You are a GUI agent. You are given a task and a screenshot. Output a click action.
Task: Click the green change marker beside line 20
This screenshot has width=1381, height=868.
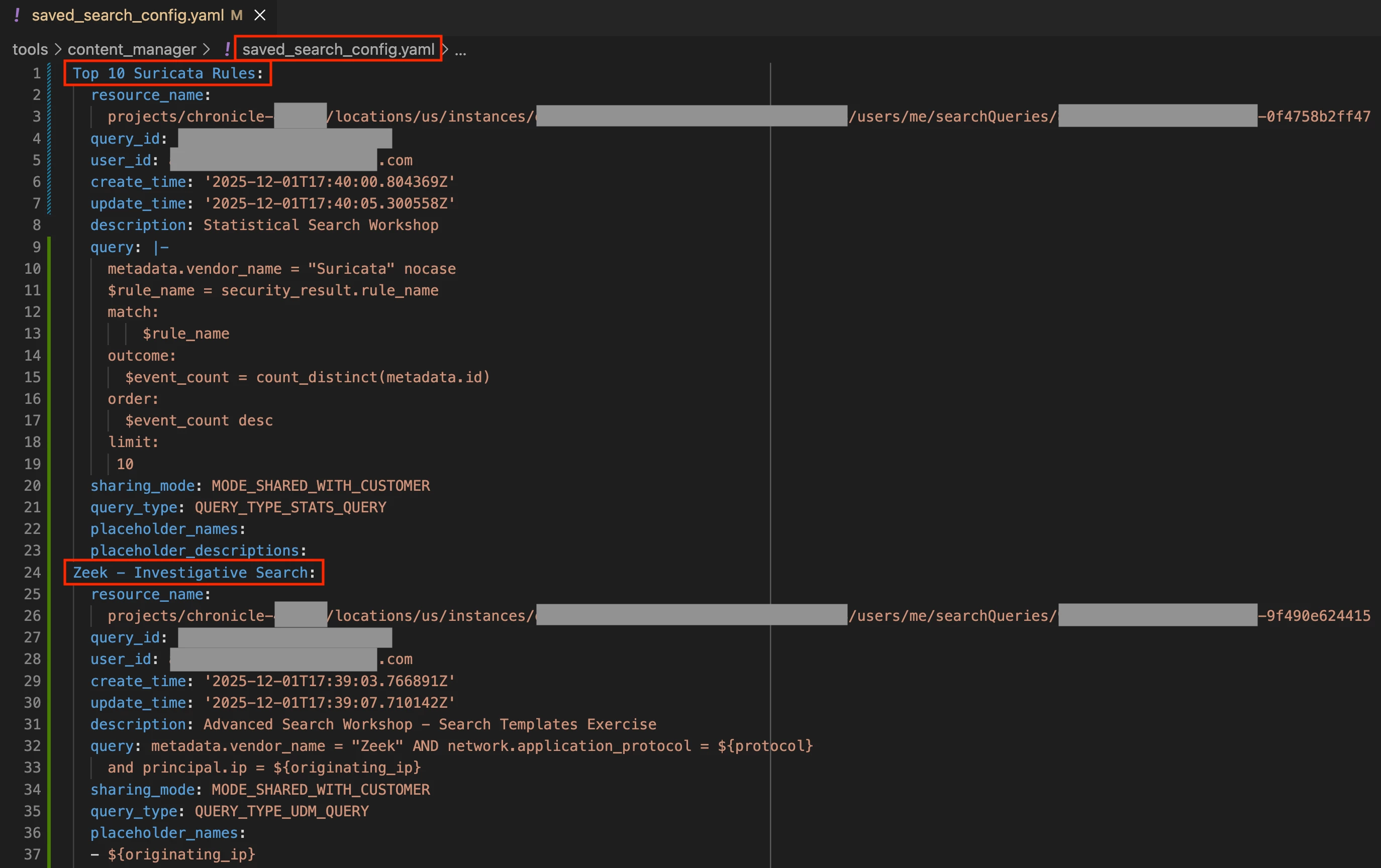point(49,486)
